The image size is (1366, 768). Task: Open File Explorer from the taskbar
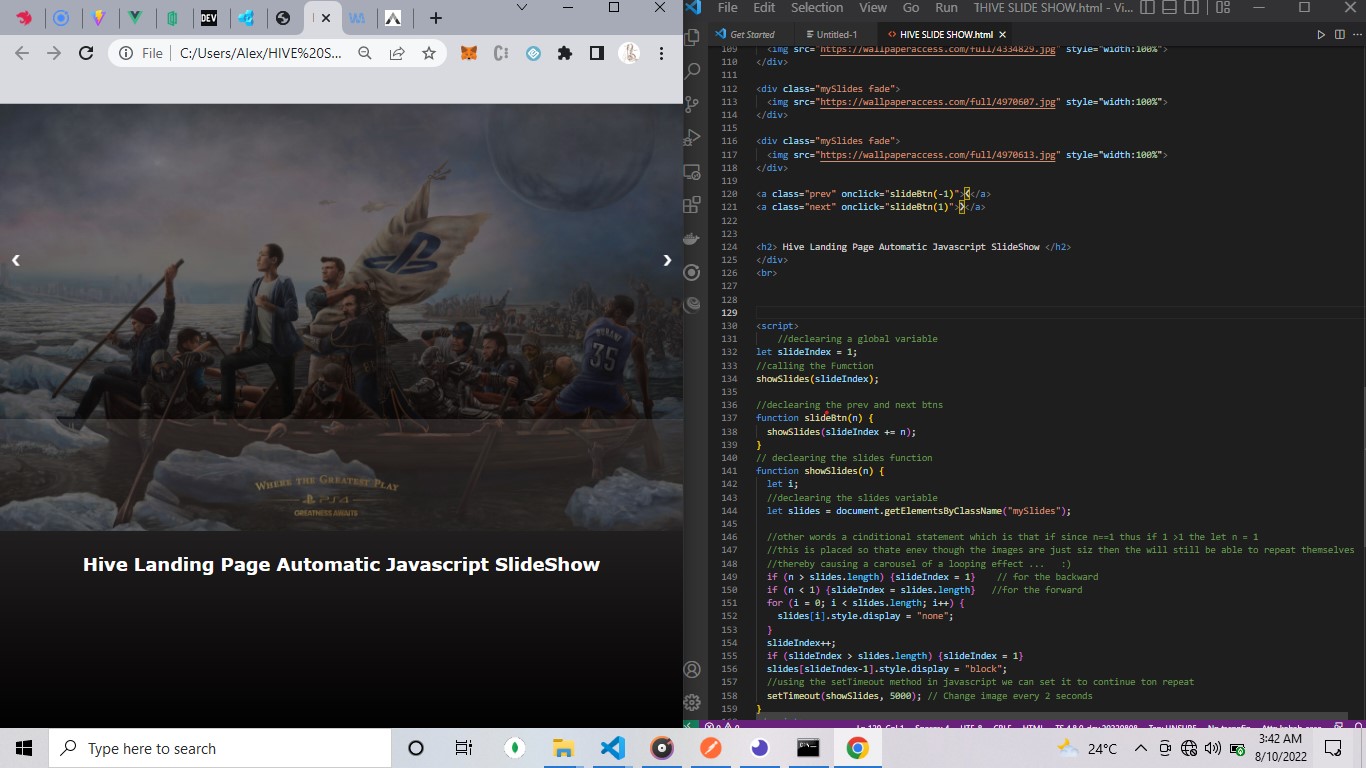pos(563,748)
